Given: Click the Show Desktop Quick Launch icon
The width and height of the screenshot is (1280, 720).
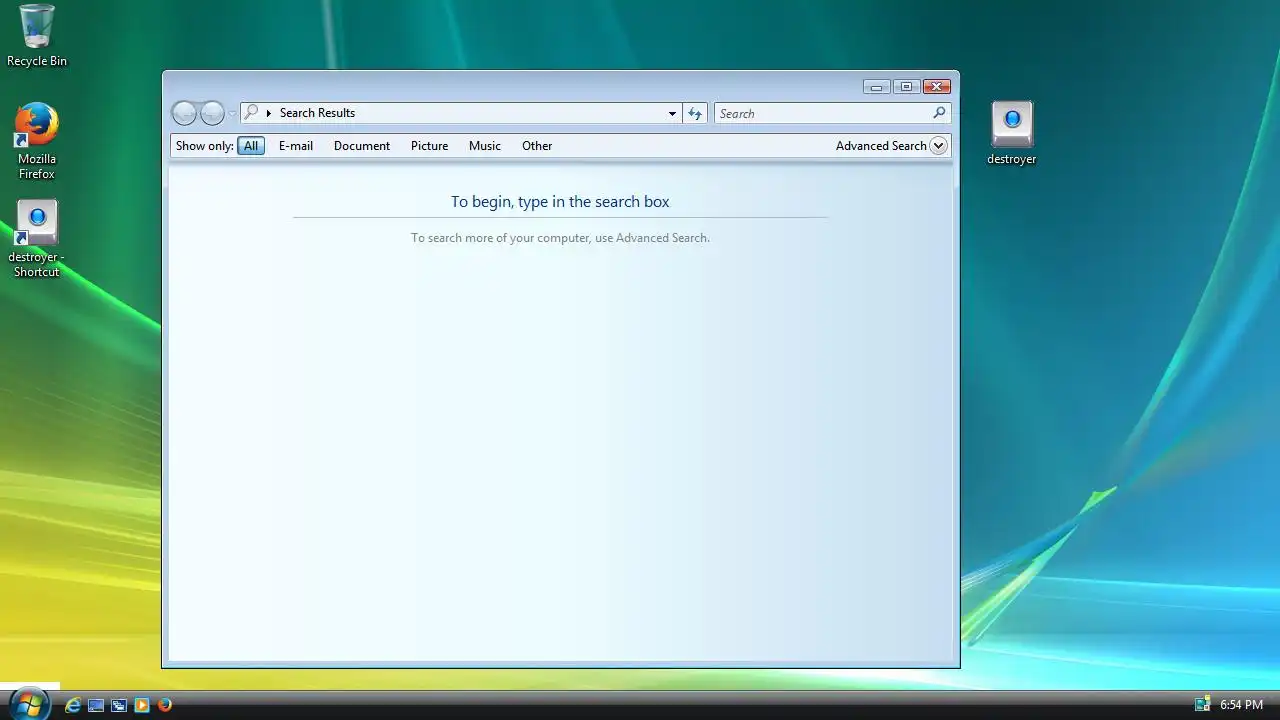Looking at the screenshot, I should point(96,705).
